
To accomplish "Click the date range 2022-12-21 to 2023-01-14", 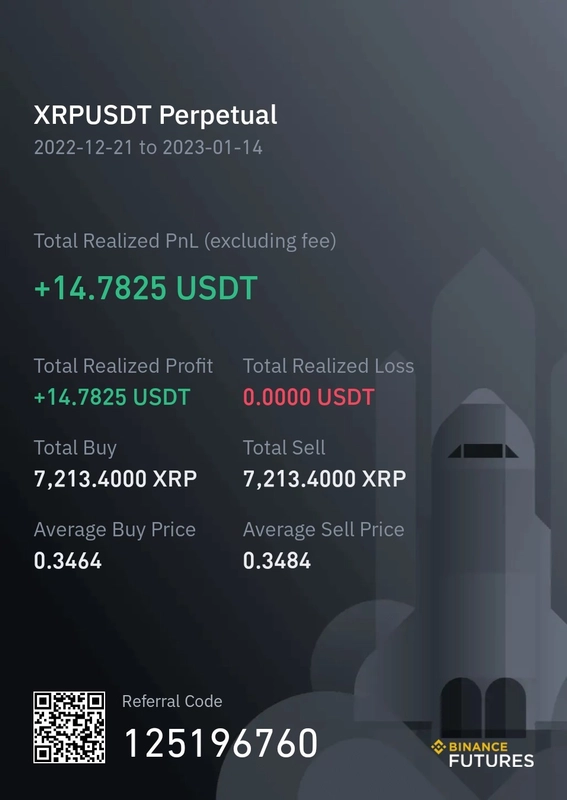I will pyautogui.click(x=148, y=148).
